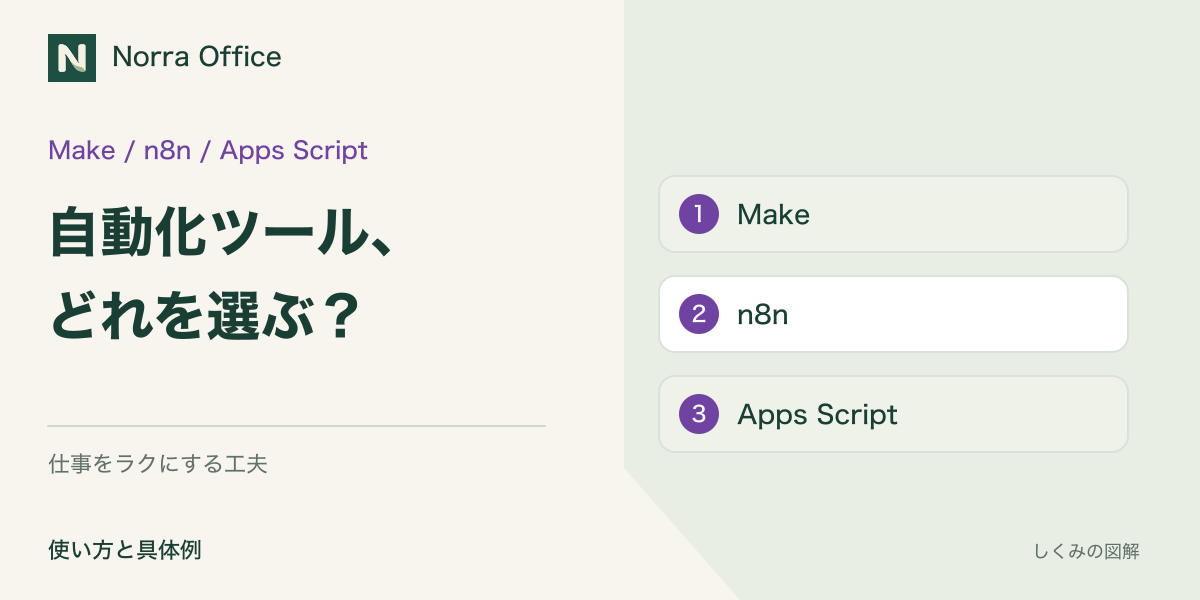Click the green Norra Office N logo
The image size is (1200, 600).
tap(72, 58)
